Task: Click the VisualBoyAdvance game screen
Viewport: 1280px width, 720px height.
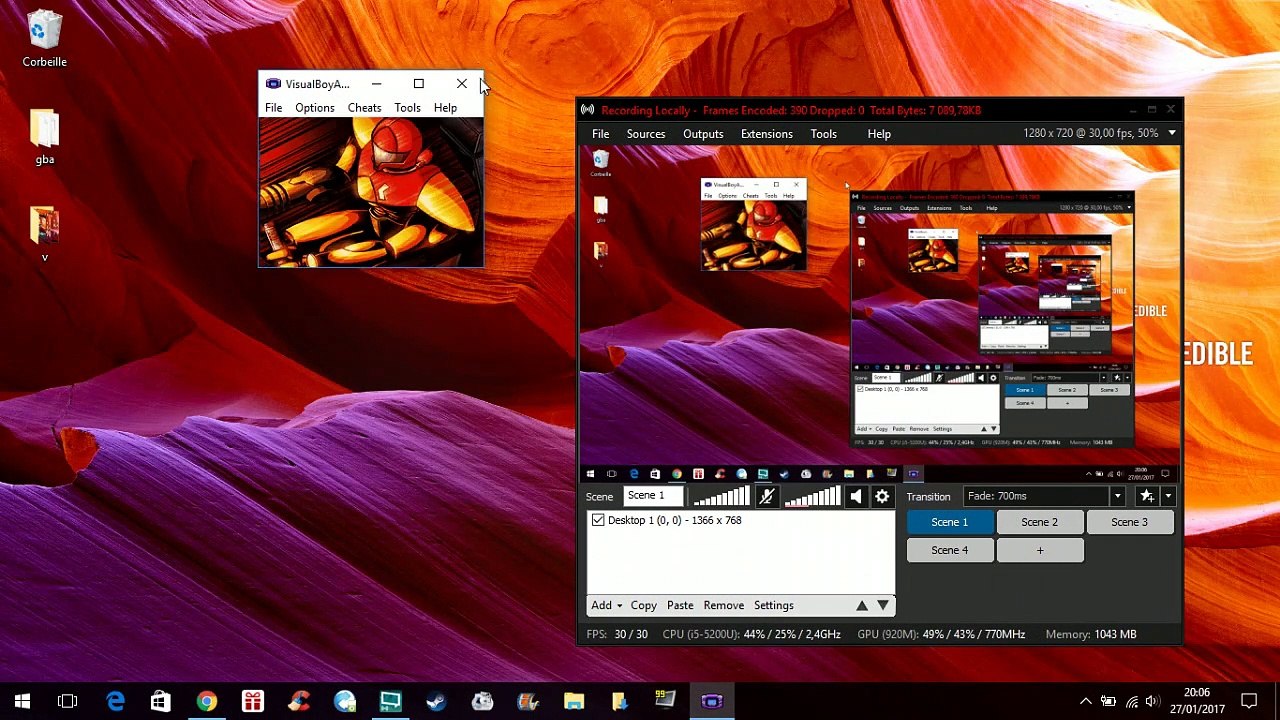Action: pyautogui.click(x=371, y=192)
